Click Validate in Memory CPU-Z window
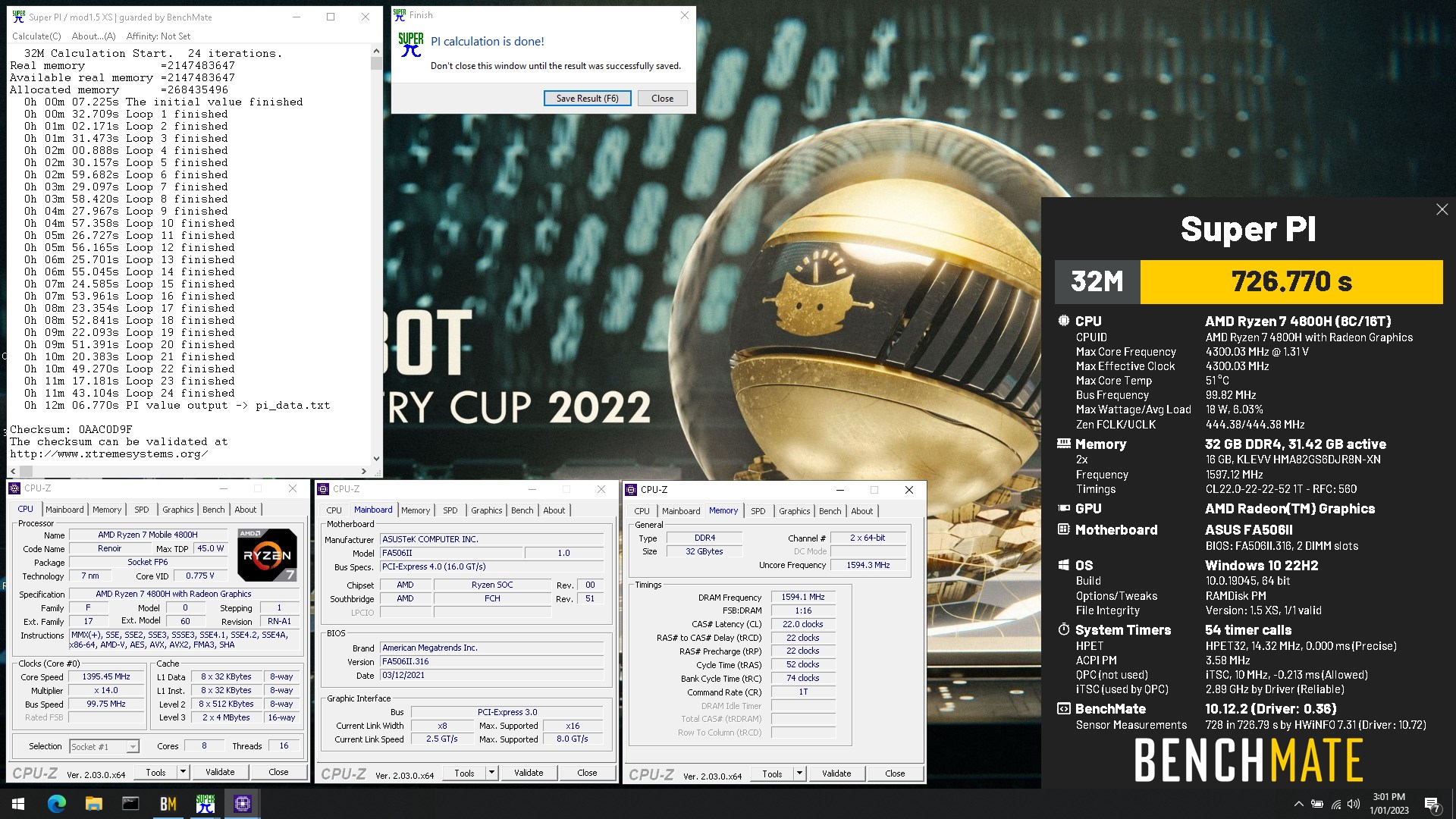Image resolution: width=1456 pixels, height=819 pixels. coord(836,773)
